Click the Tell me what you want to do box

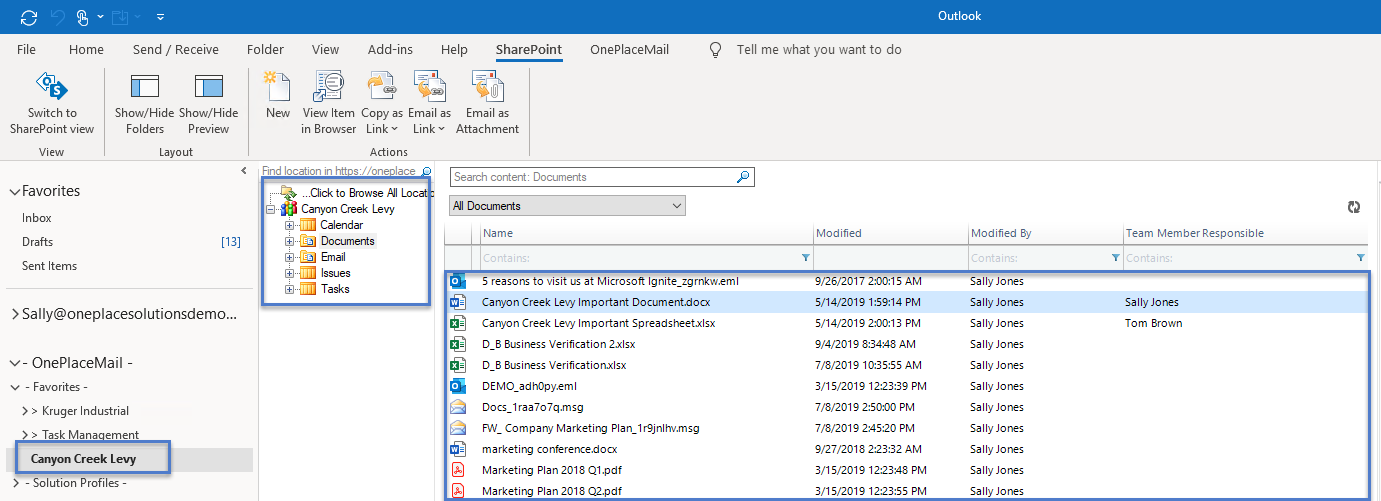pyautogui.click(x=819, y=50)
